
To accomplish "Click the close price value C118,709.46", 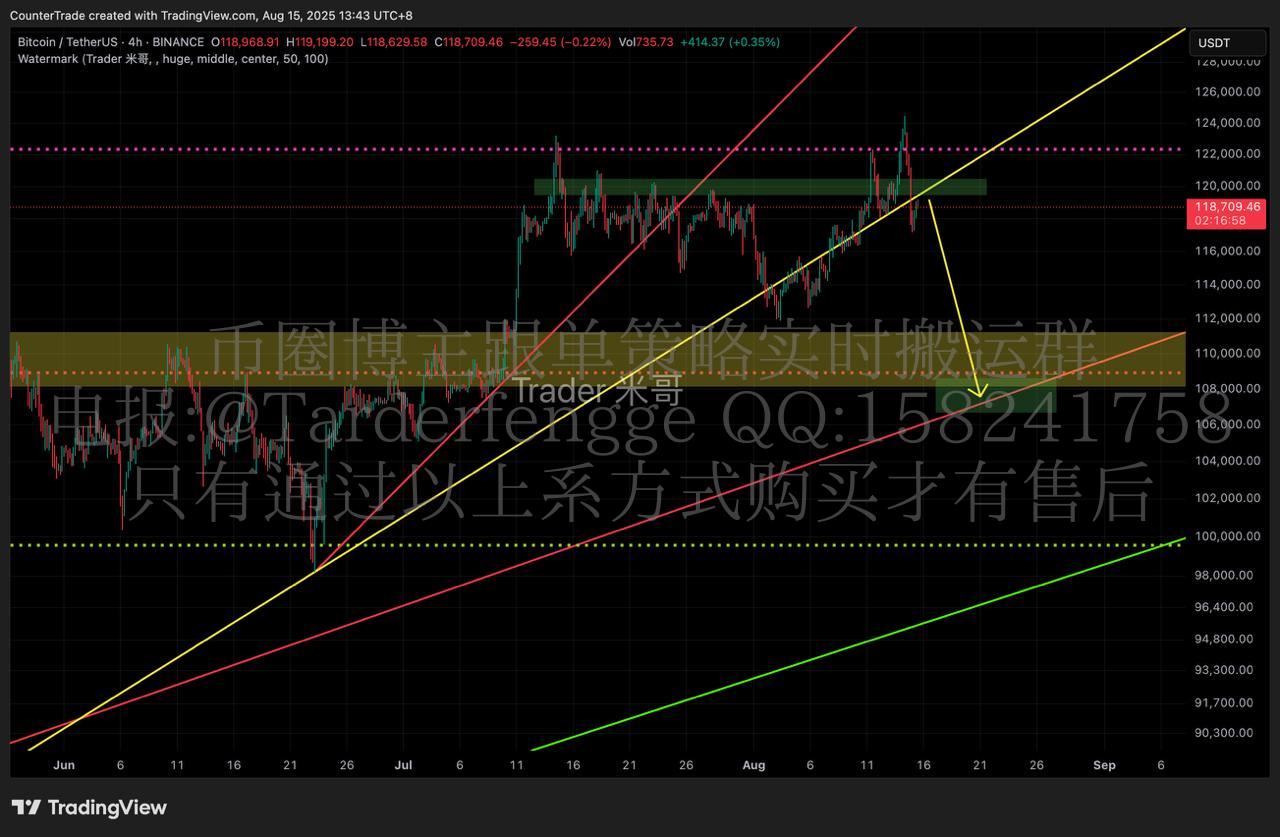I will pos(468,42).
